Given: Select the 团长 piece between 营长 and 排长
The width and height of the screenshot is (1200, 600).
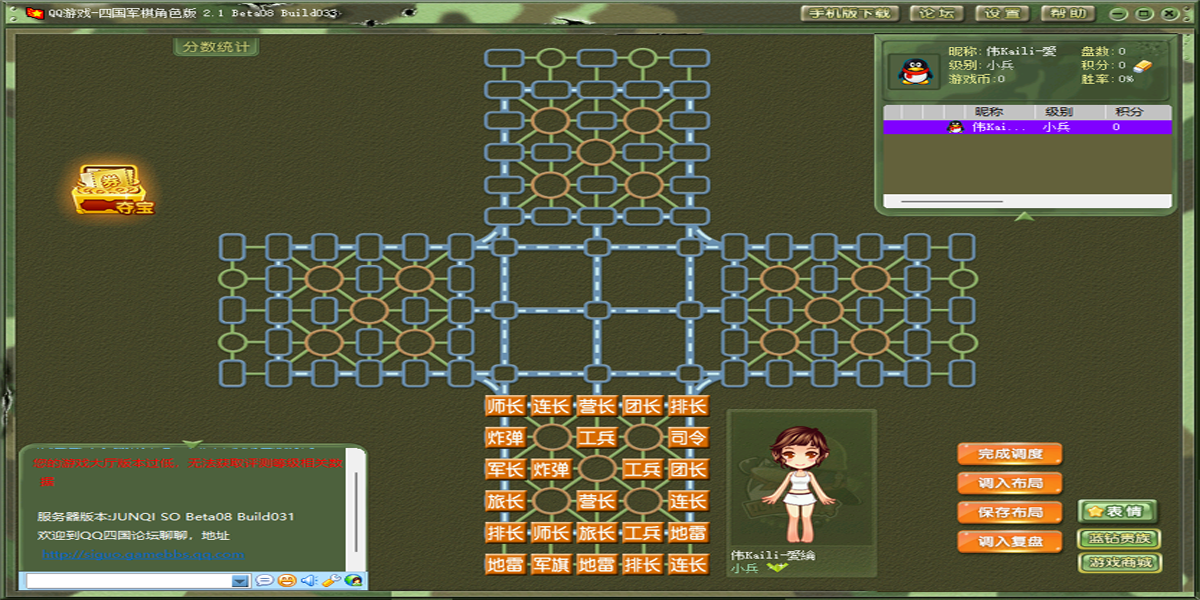Looking at the screenshot, I should coord(642,406).
